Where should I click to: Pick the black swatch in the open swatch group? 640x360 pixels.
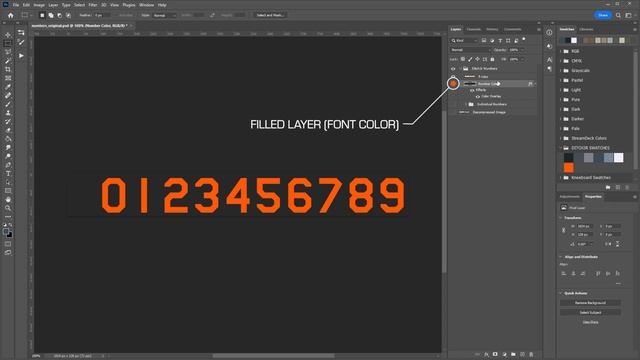569,158
